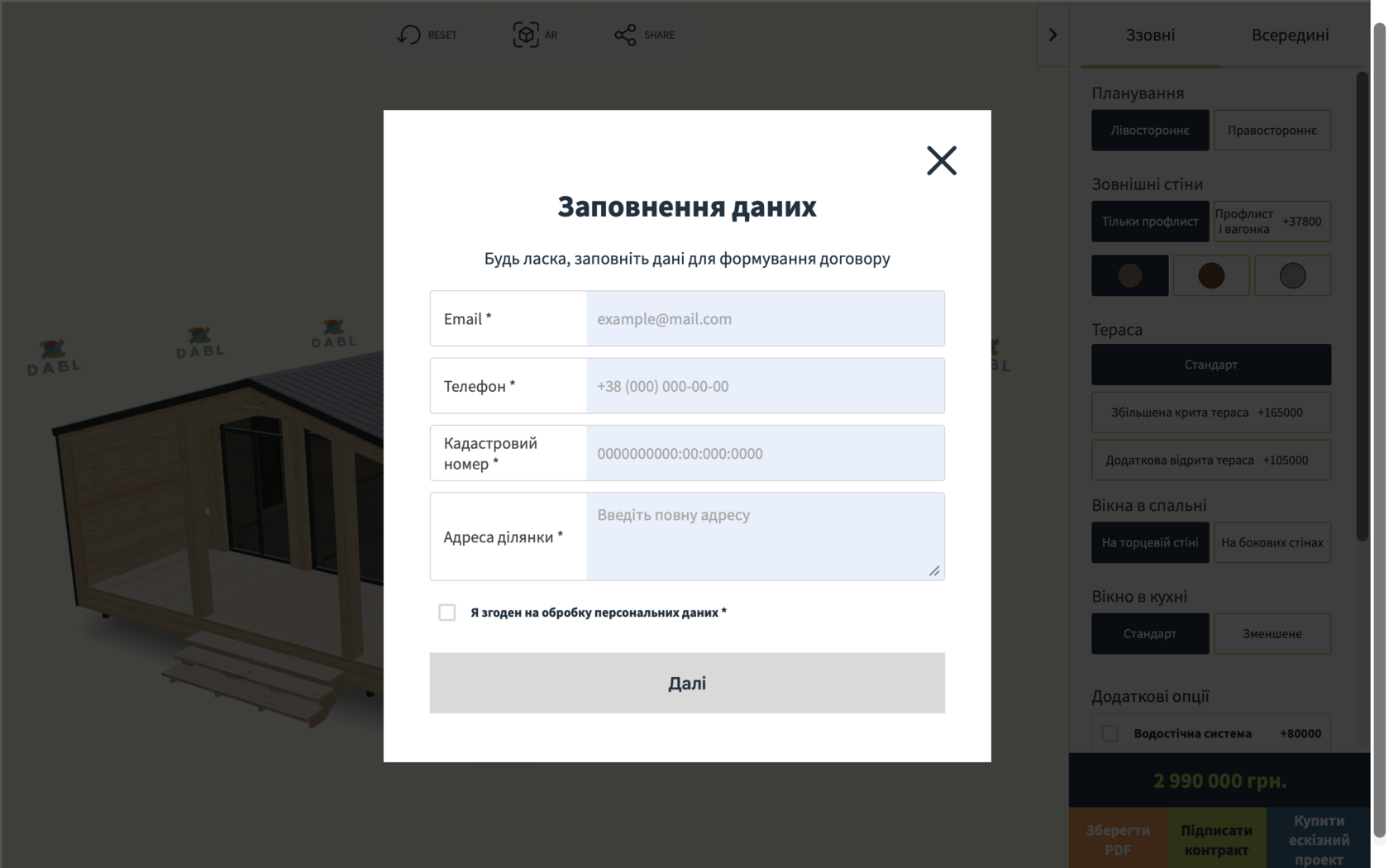The width and height of the screenshot is (1389, 868).
Task: Click the Reset view icon
Action: [x=409, y=35]
